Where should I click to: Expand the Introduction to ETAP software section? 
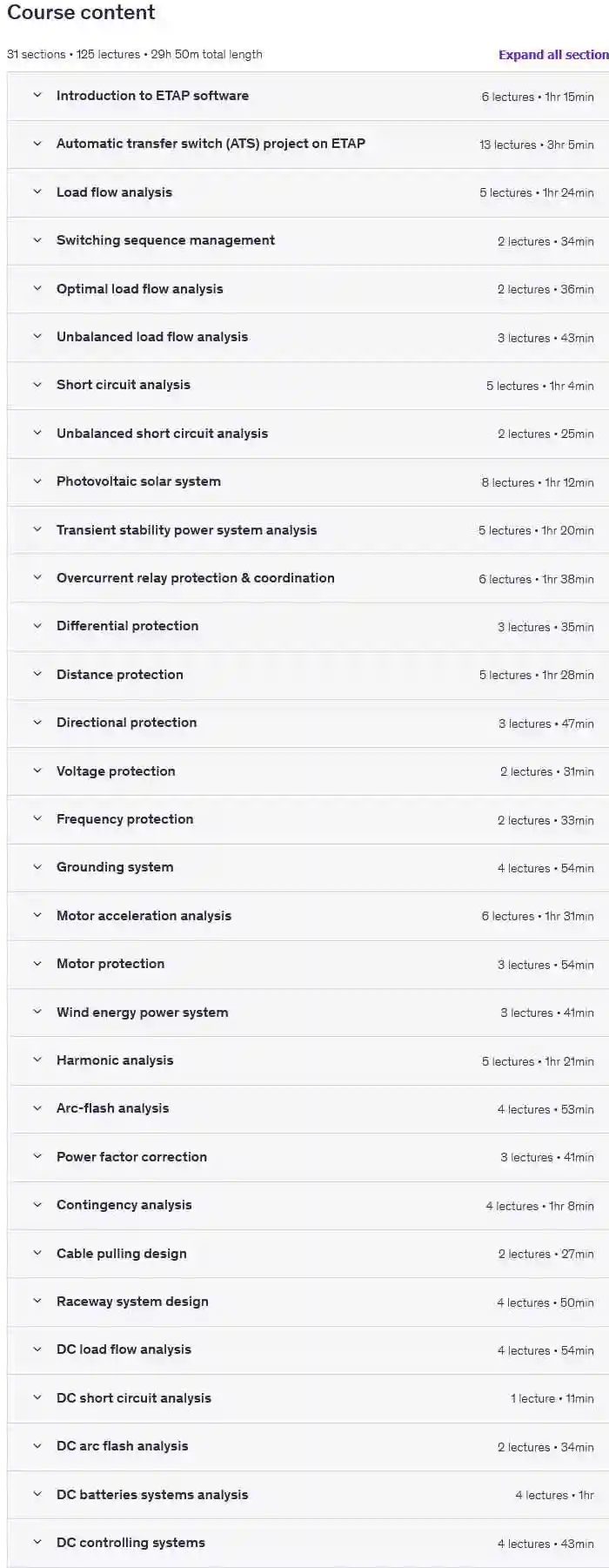152,96
